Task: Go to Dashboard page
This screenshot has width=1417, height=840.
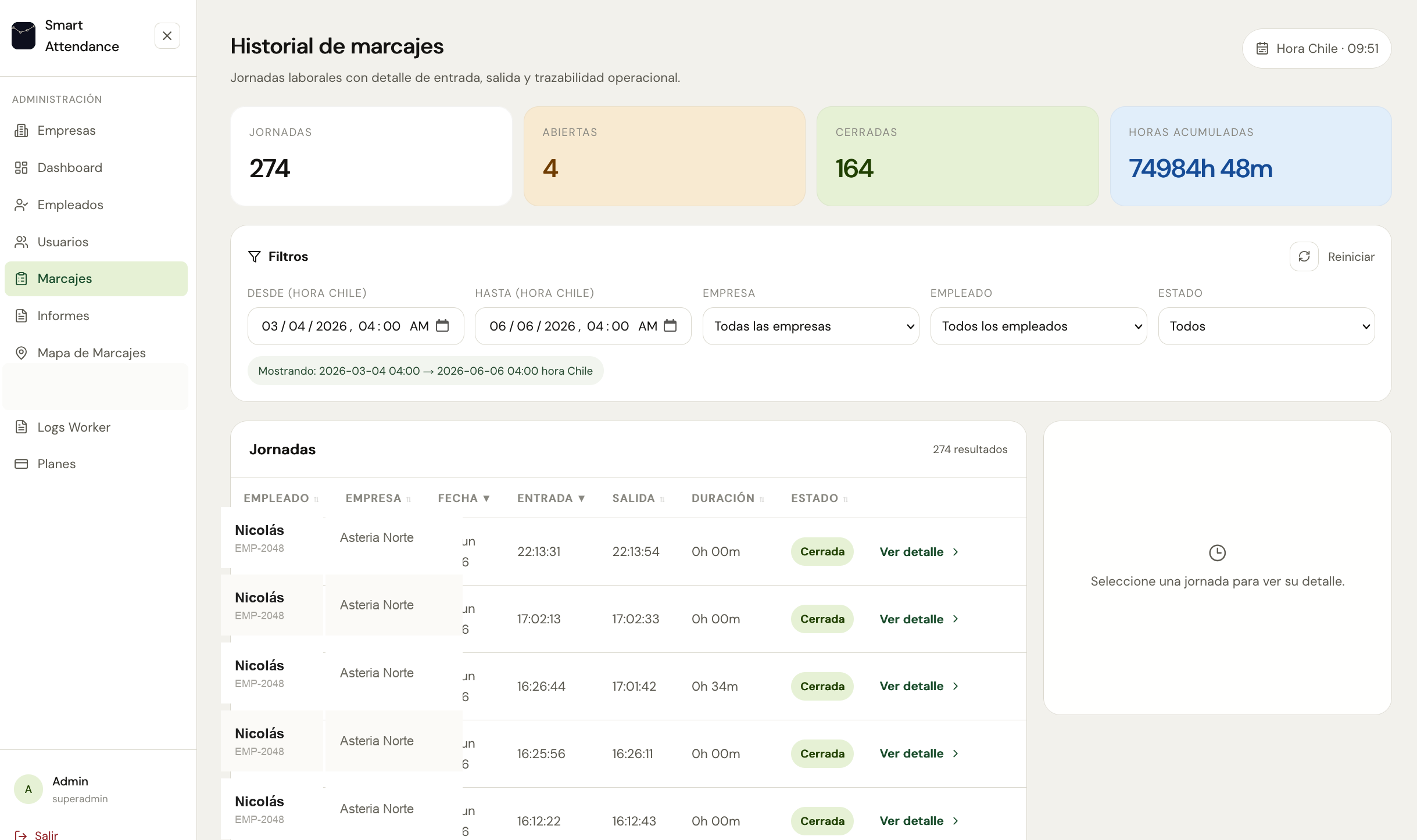Action: click(x=96, y=168)
